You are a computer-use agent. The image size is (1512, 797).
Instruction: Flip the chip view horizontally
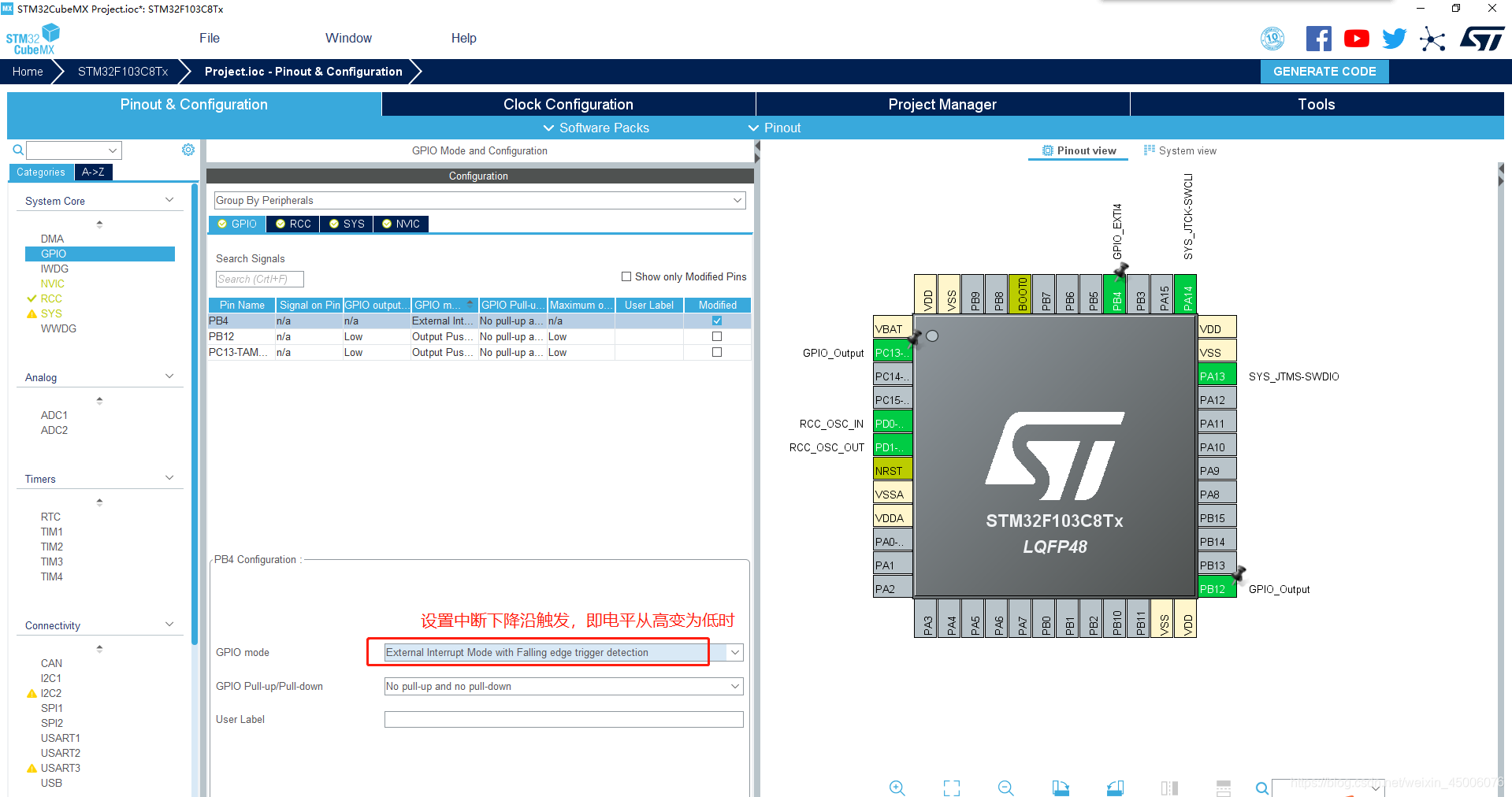tap(1169, 788)
